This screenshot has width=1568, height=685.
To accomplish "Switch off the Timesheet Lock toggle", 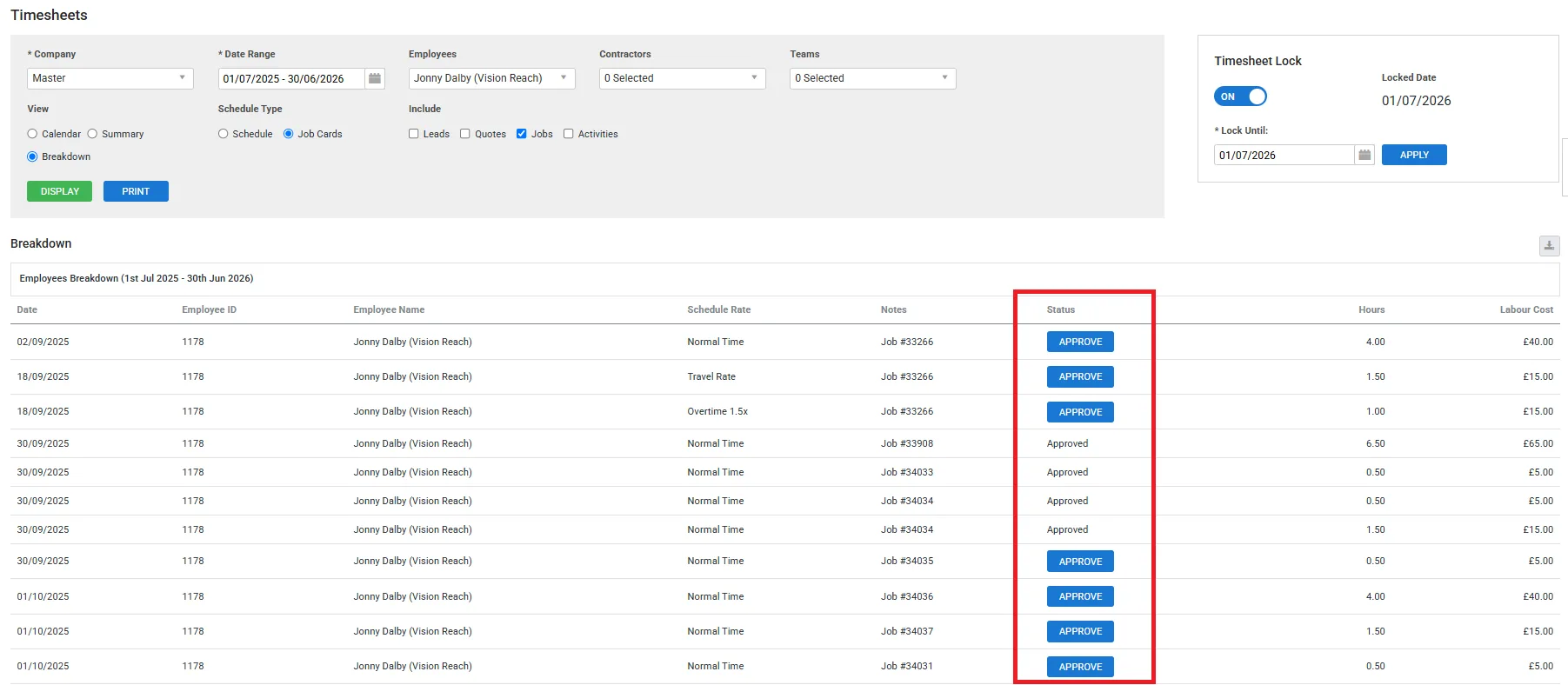I will coord(1240,96).
